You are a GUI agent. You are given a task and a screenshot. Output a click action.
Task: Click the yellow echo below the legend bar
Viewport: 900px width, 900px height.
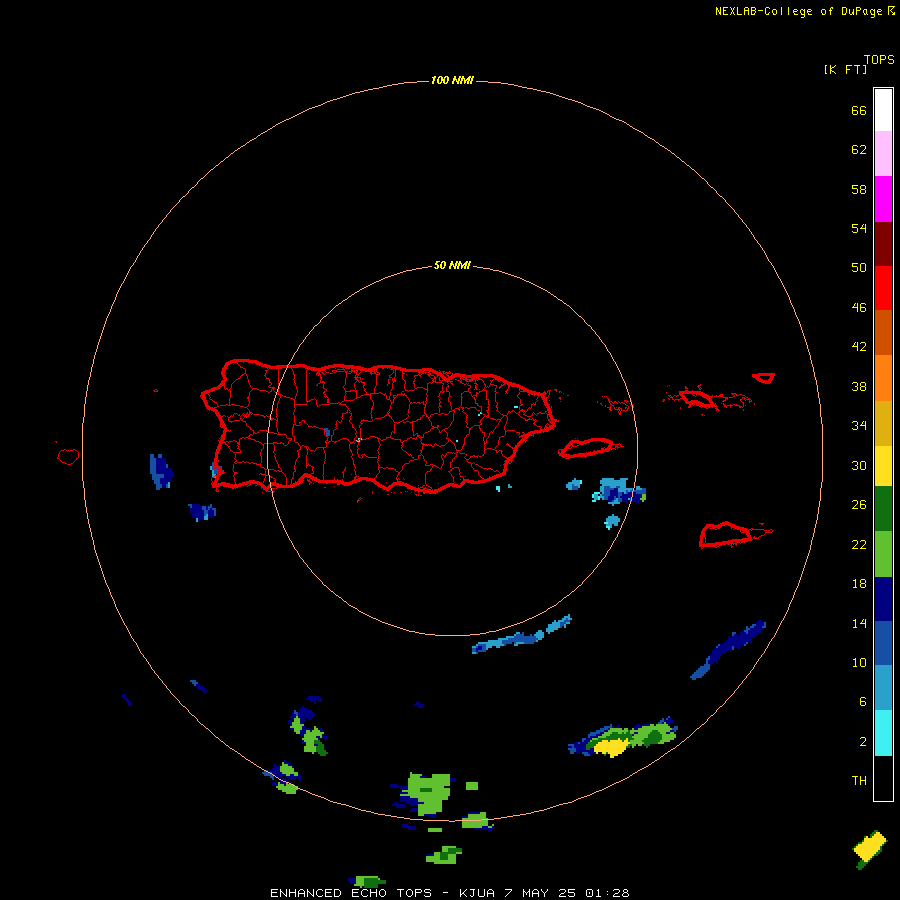pos(870,847)
